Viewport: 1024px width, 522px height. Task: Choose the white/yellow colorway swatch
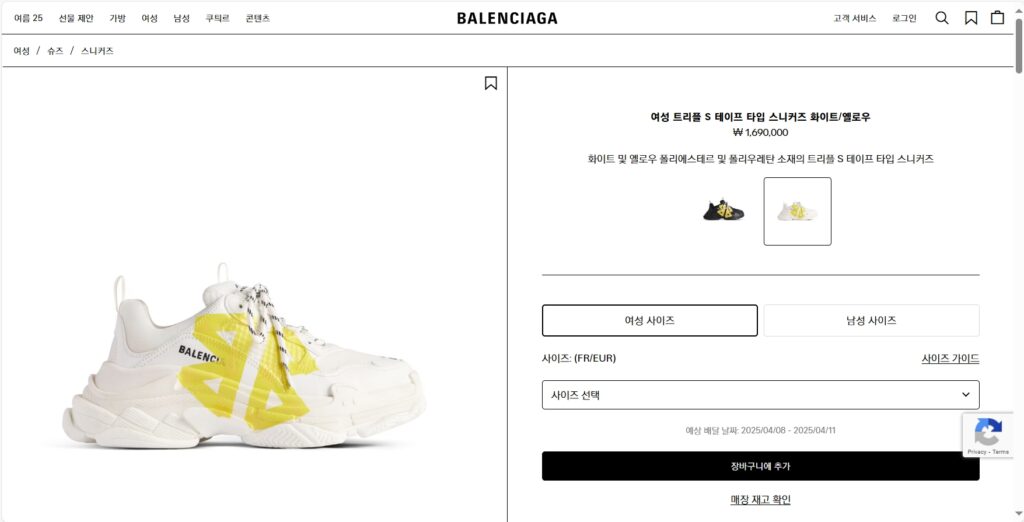click(797, 211)
